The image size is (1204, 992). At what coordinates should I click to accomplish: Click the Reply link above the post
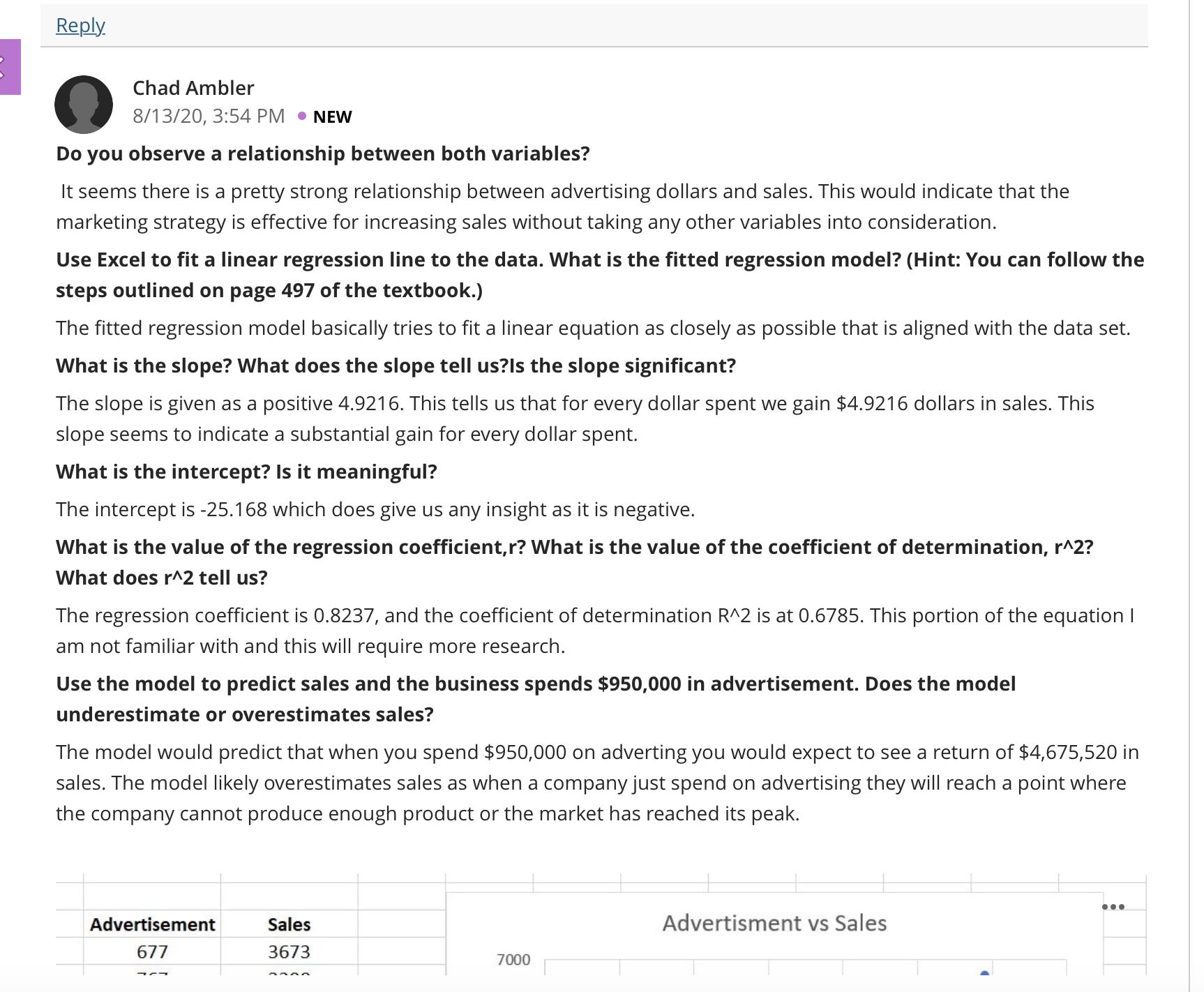click(80, 25)
